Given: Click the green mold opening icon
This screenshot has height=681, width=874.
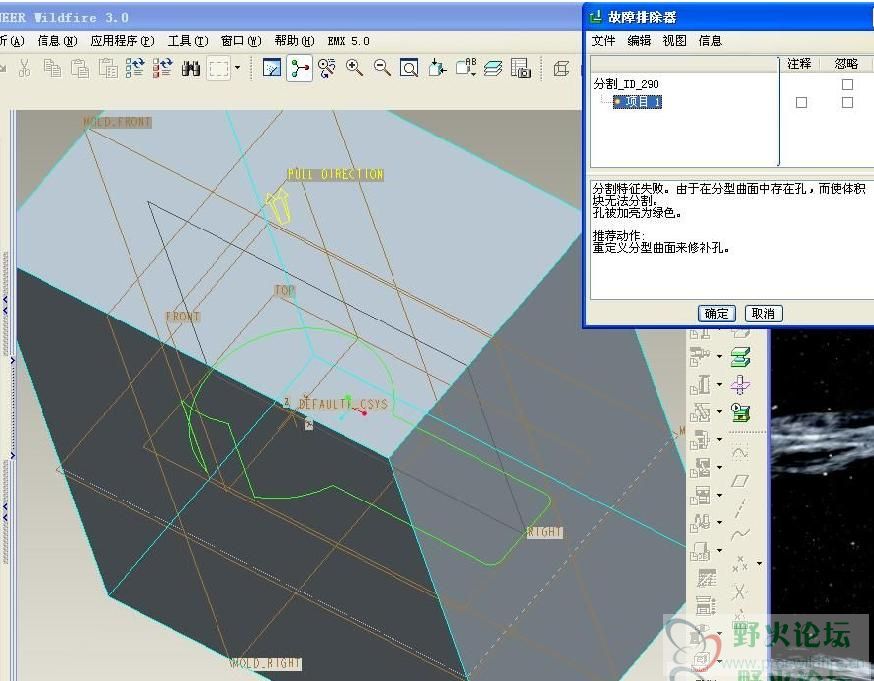Looking at the screenshot, I should coord(740,357).
